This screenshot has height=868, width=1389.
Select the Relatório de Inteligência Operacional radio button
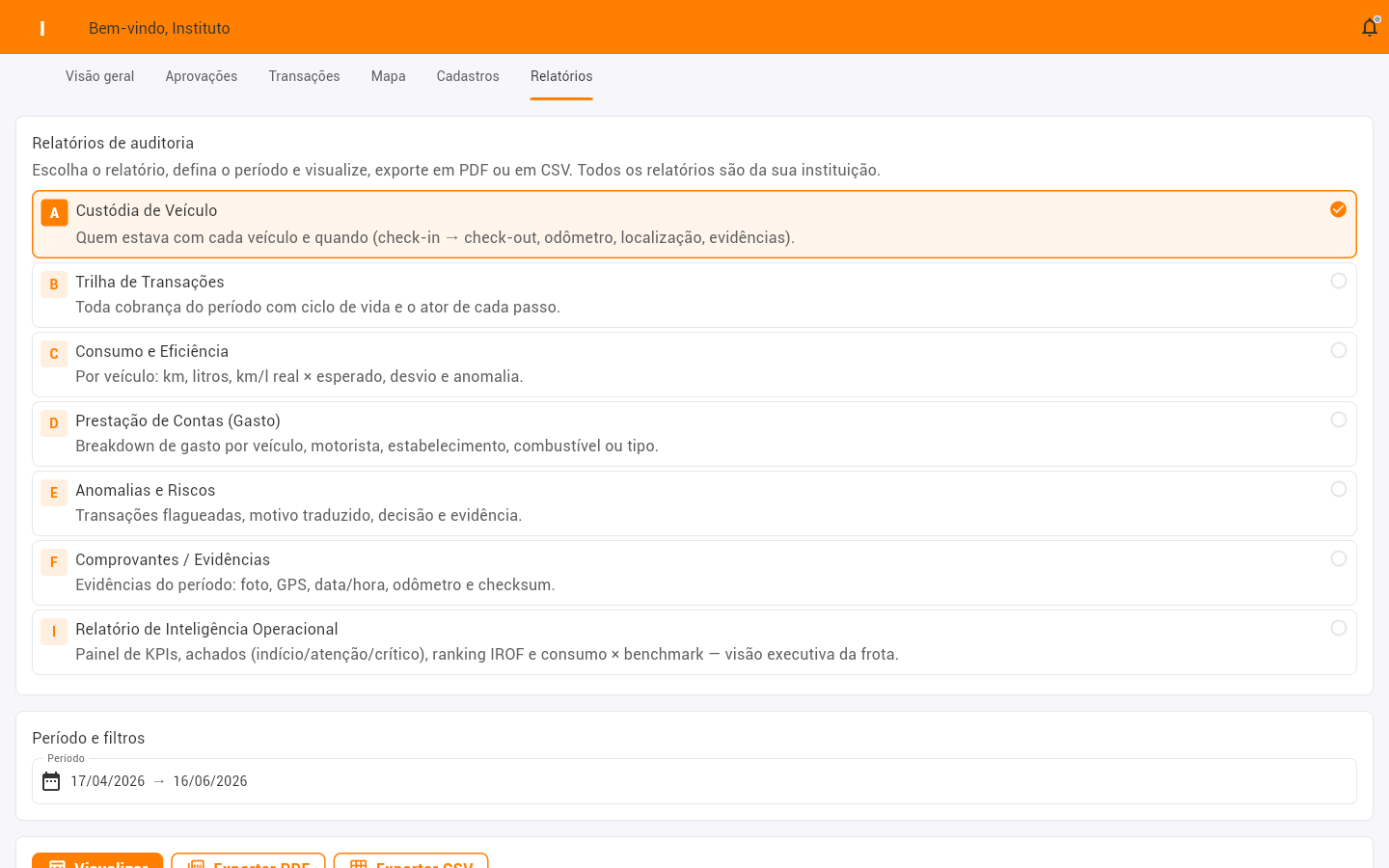pyautogui.click(x=1339, y=628)
